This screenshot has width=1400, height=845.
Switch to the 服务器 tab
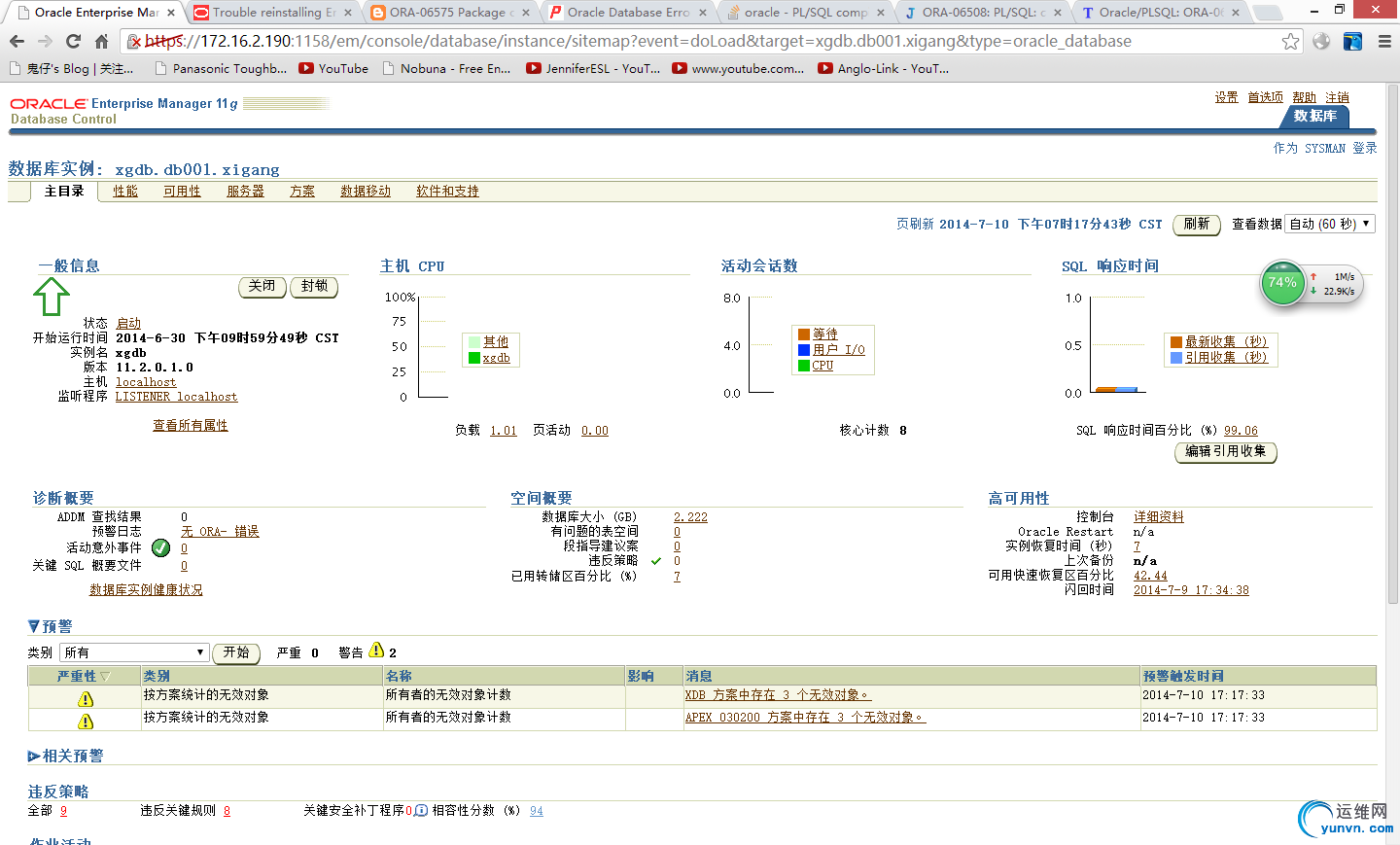click(245, 191)
